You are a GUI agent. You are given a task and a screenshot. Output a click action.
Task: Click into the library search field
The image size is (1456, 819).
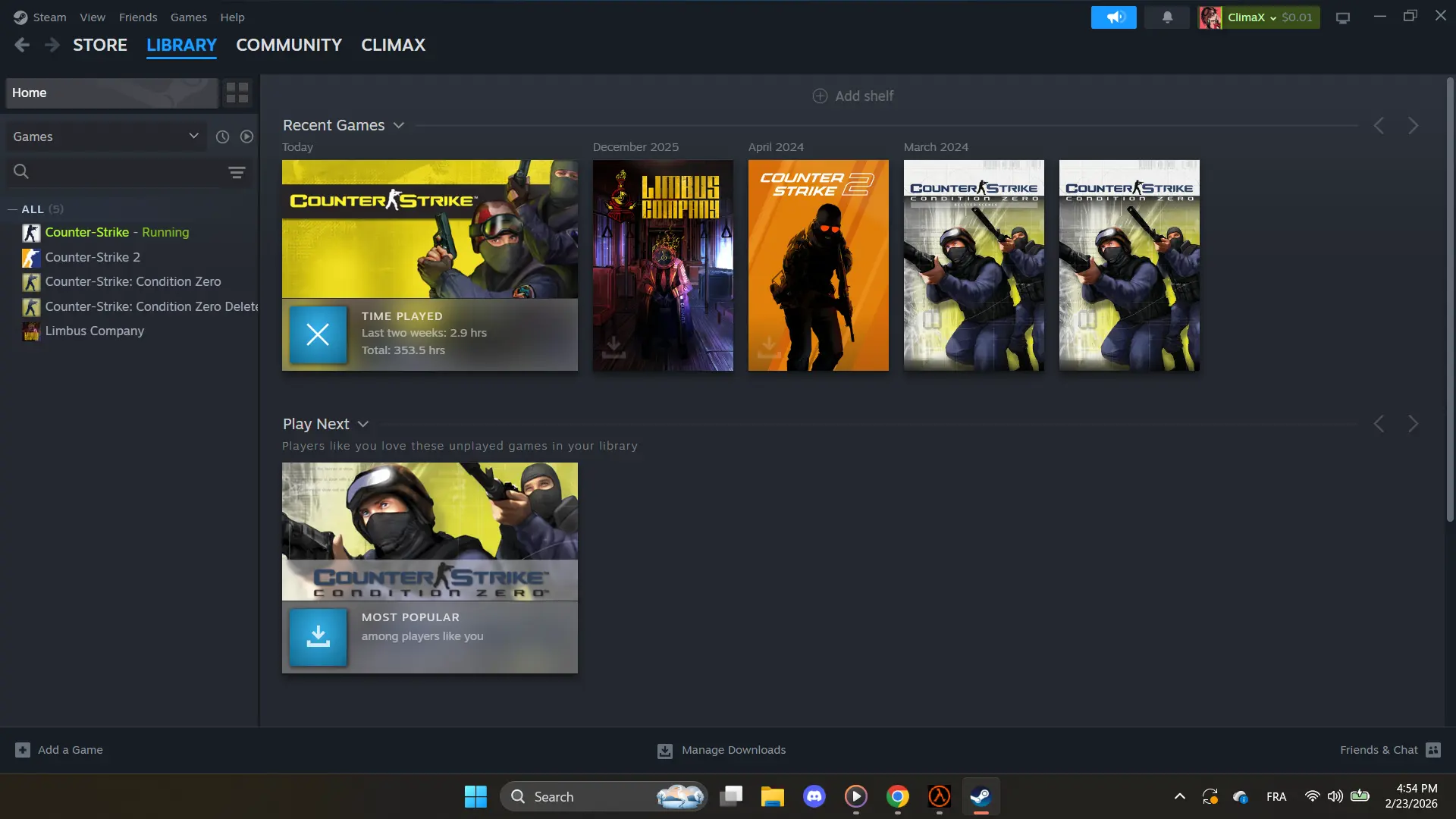127,172
